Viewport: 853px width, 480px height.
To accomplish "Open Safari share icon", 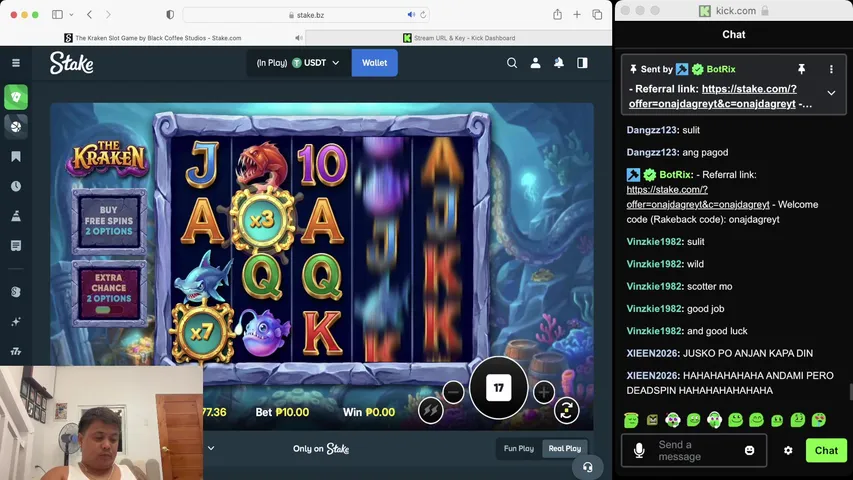I will coord(557,15).
